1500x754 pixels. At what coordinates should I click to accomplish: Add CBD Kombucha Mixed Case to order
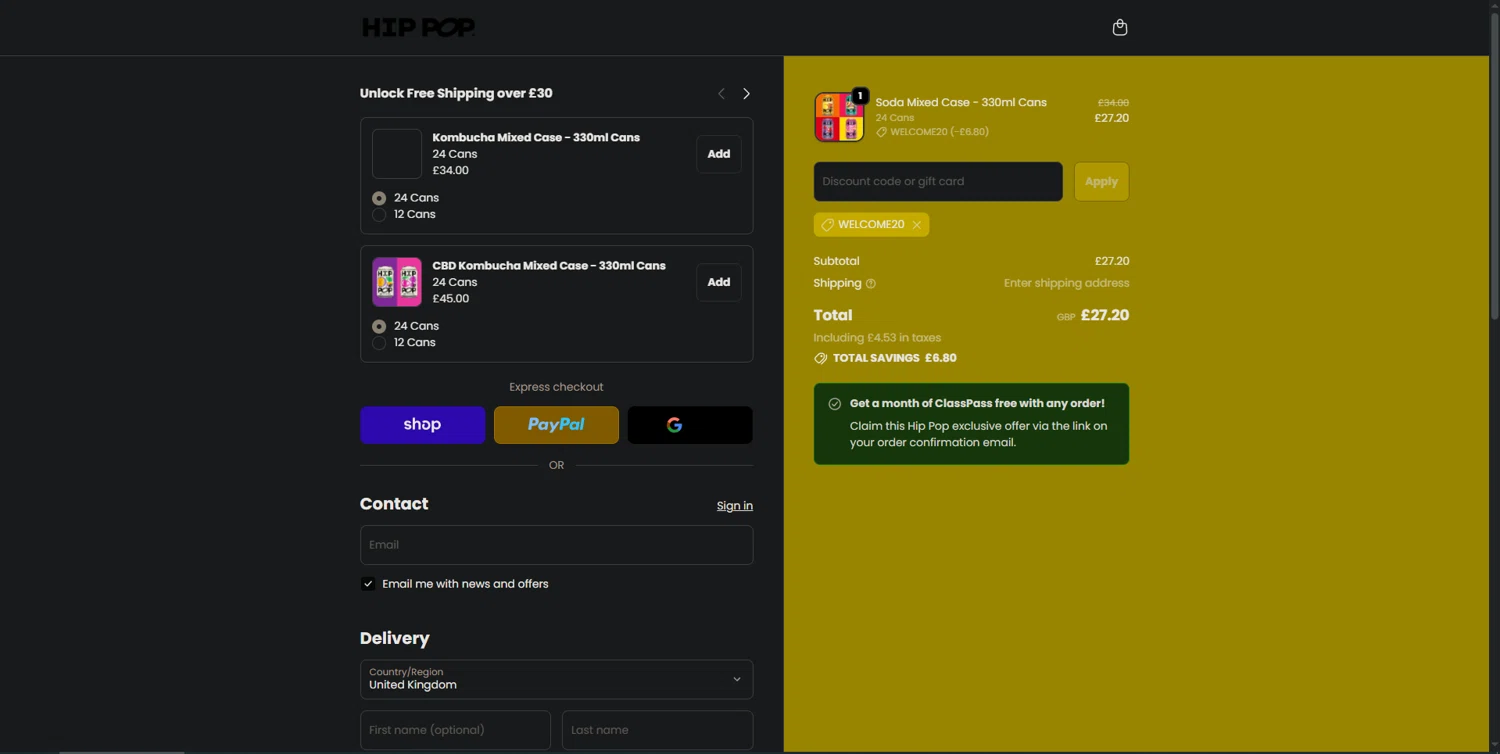(719, 282)
